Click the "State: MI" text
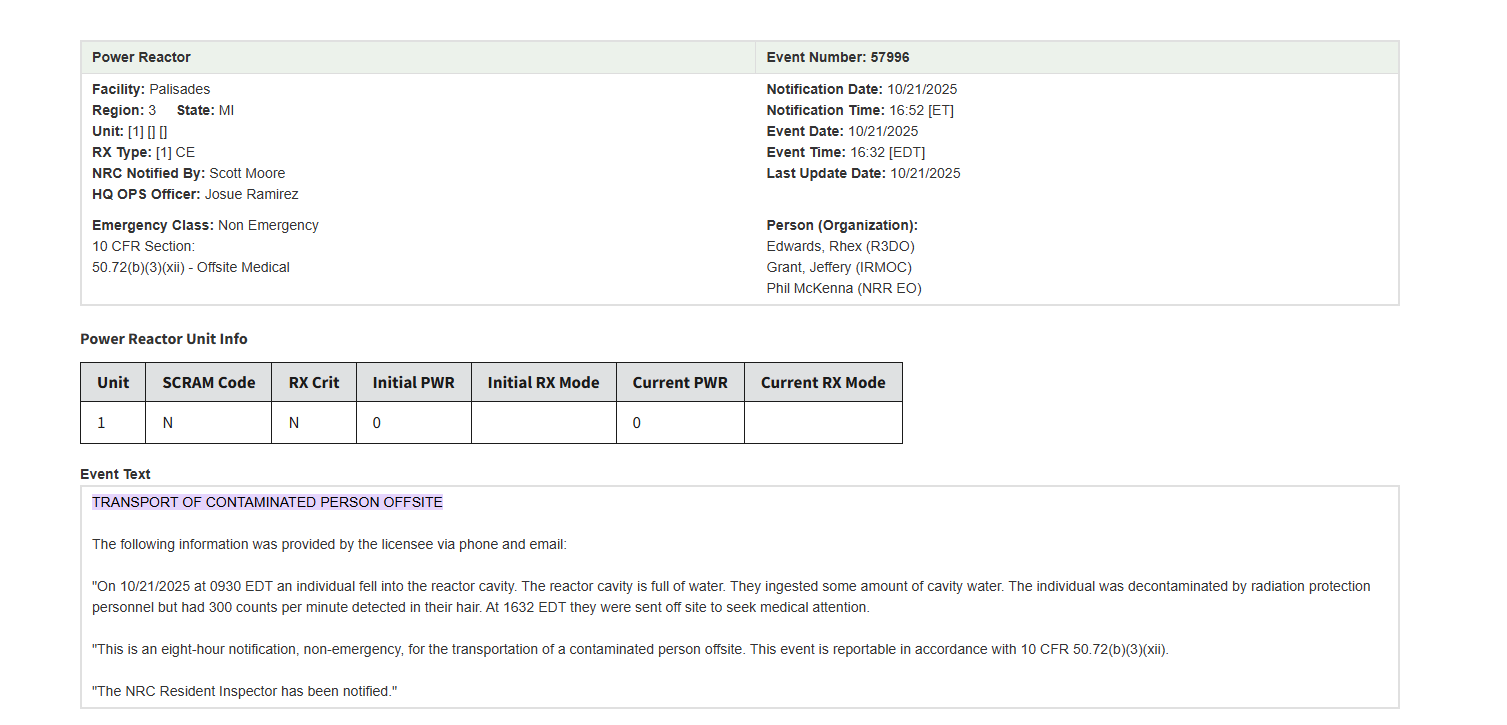The width and height of the screenshot is (1507, 725). pyautogui.click(x=205, y=110)
